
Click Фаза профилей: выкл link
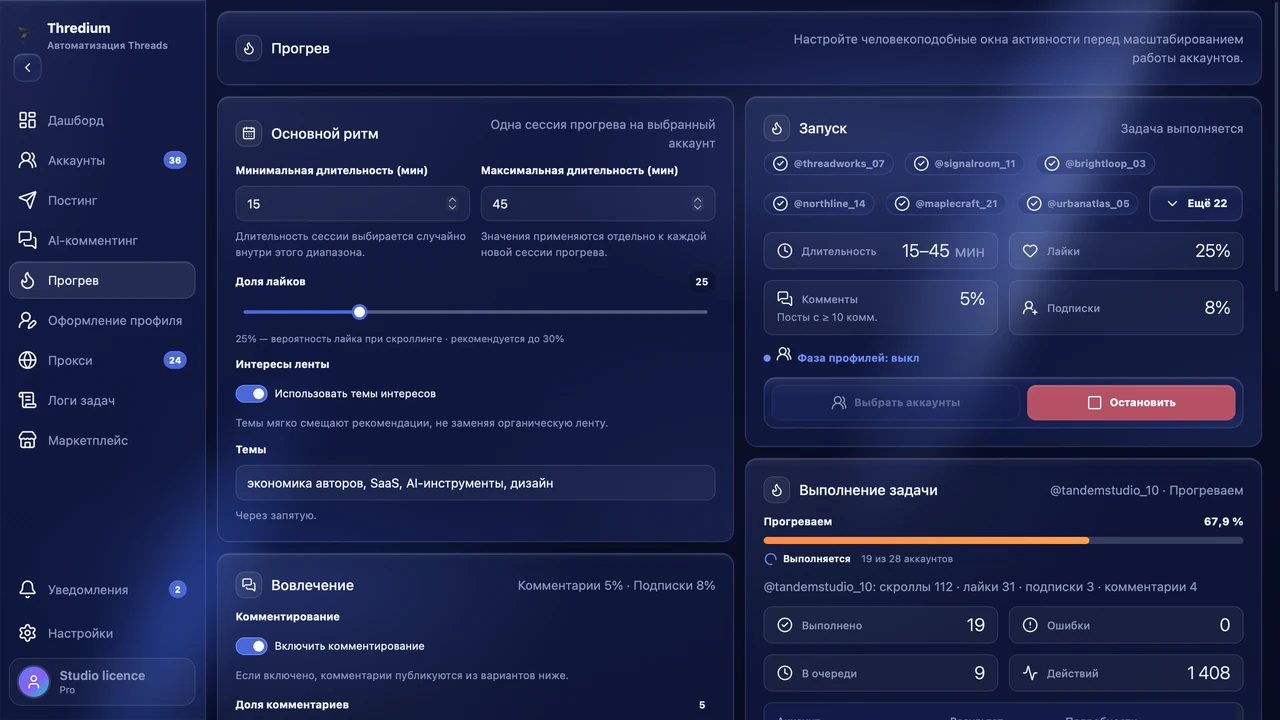click(x=858, y=358)
